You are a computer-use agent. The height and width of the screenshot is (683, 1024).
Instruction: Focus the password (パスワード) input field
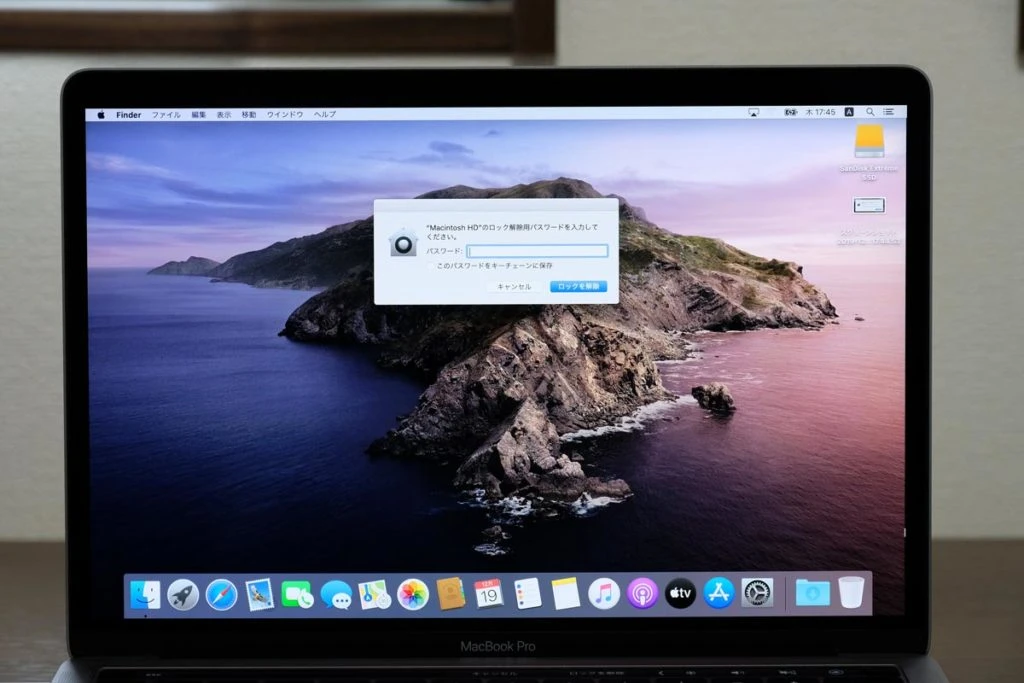tap(537, 251)
